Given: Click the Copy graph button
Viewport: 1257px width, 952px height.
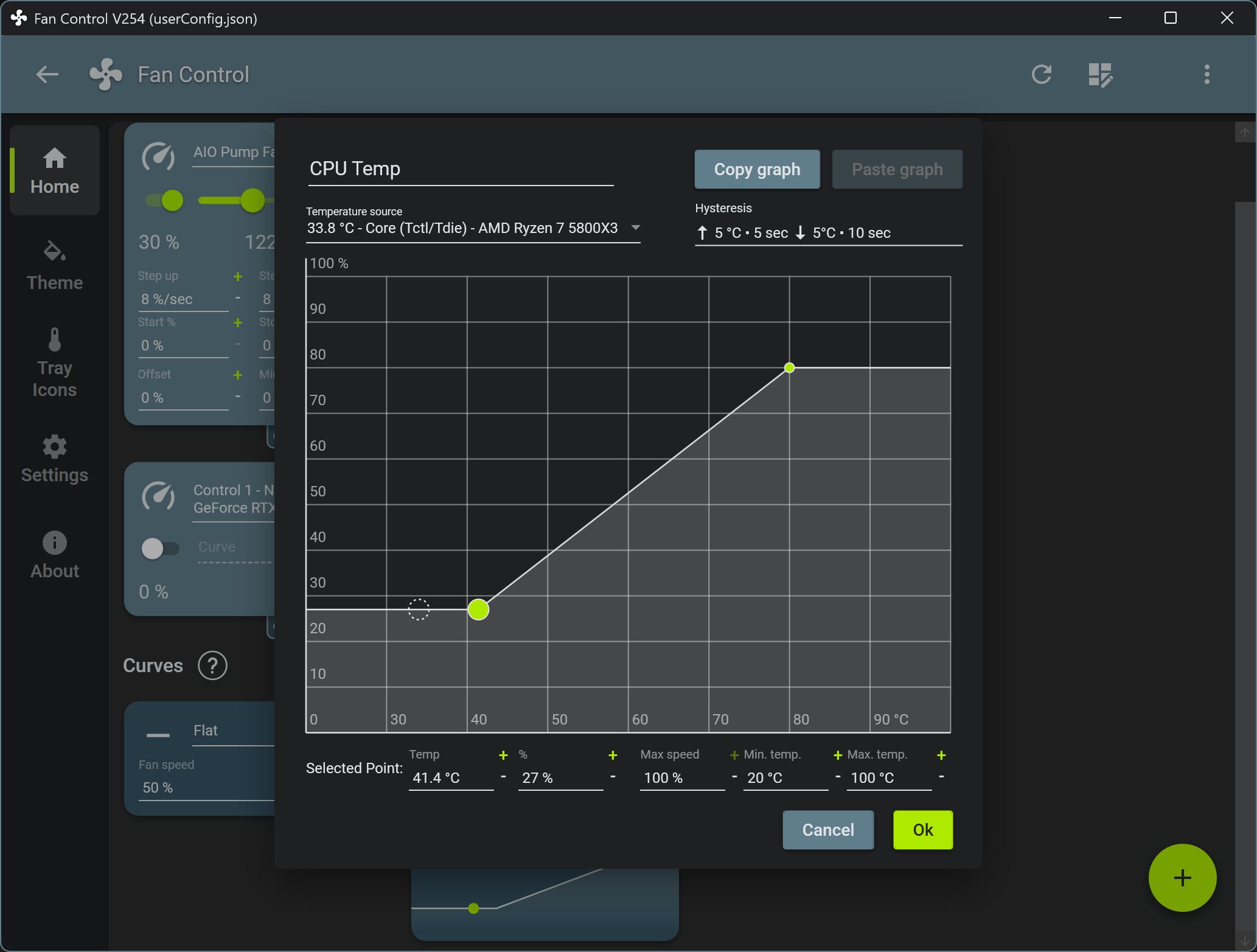Looking at the screenshot, I should tap(757, 169).
